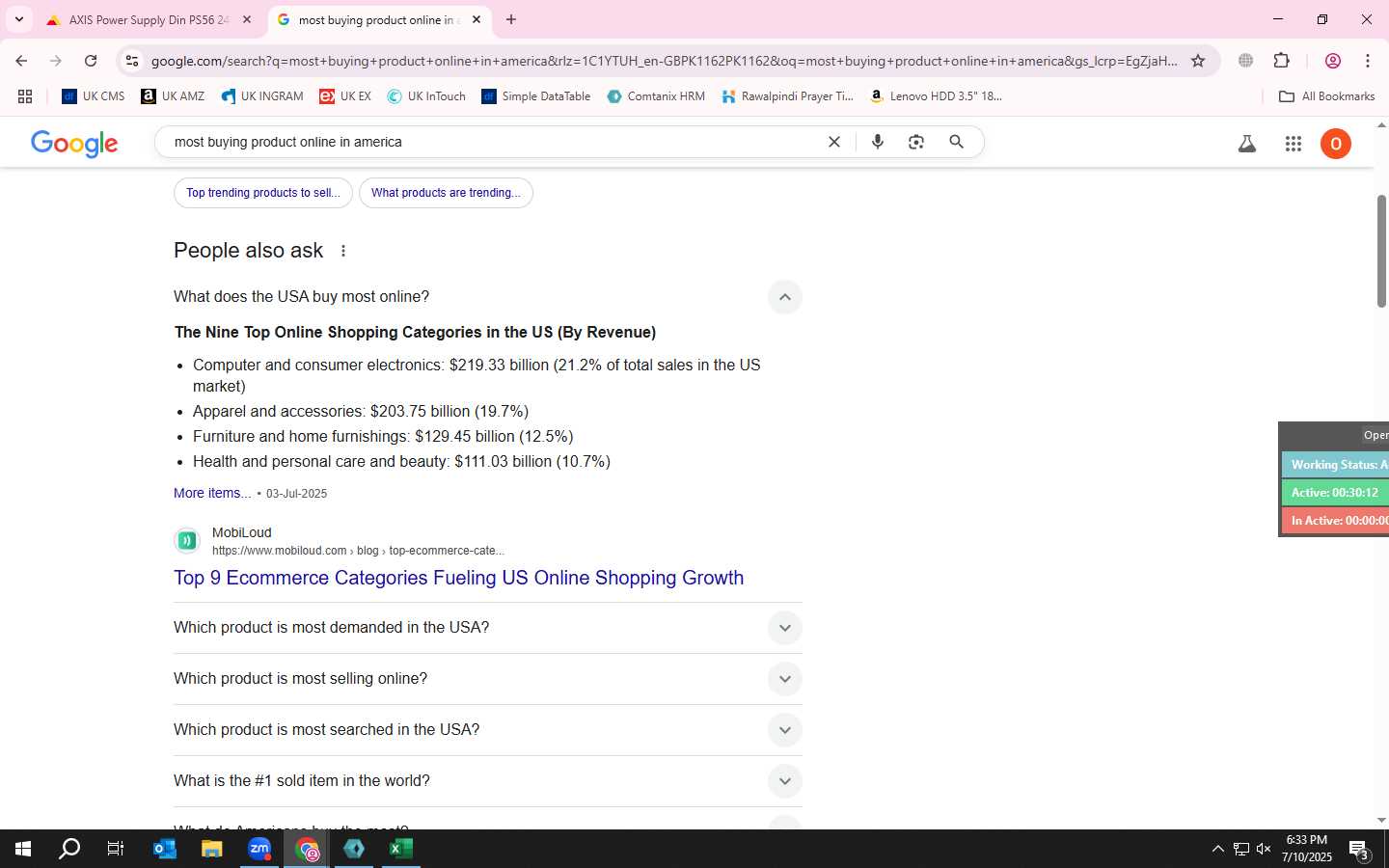Image resolution: width=1389 pixels, height=868 pixels.
Task: Open the orange Google account avatar
Action: coord(1336,144)
